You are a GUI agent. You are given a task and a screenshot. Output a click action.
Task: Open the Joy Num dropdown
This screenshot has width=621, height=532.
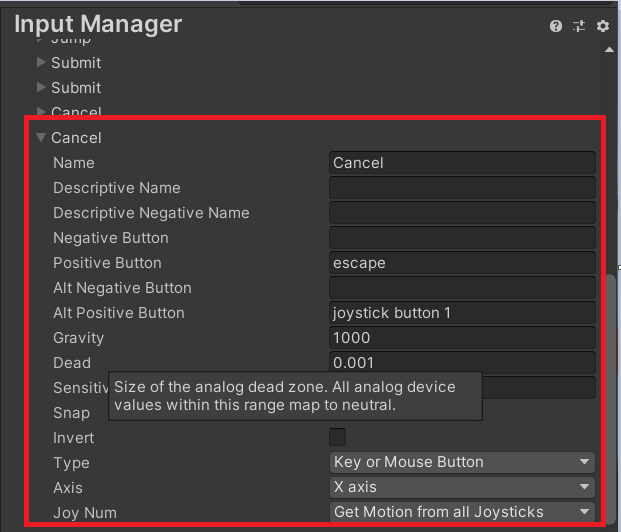point(462,512)
